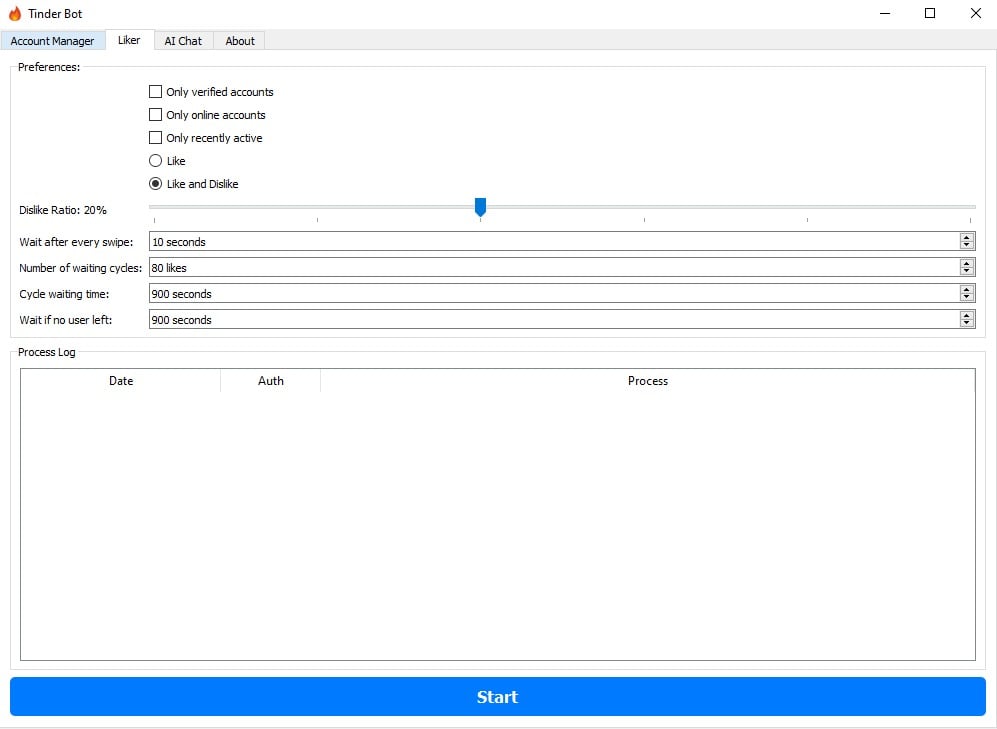Click the 'Cycle waiting time:' label
Screen dimensions: 997x729
click(x=64, y=294)
